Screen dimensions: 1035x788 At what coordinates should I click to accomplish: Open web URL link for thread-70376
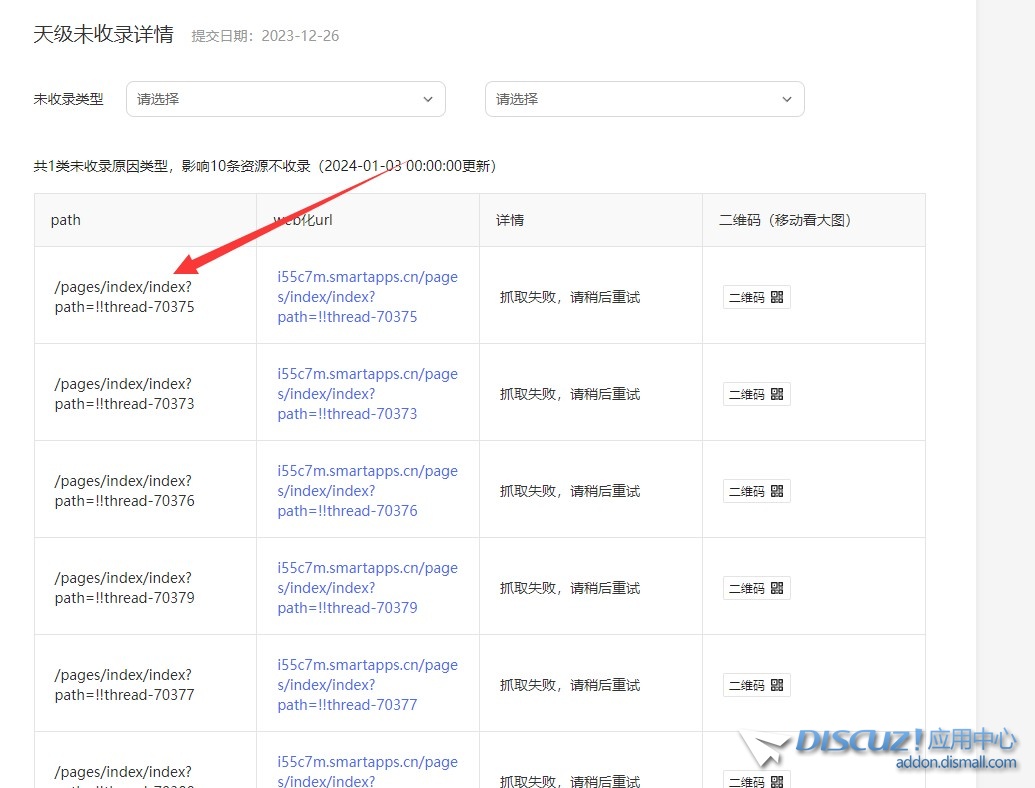tap(368, 491)
